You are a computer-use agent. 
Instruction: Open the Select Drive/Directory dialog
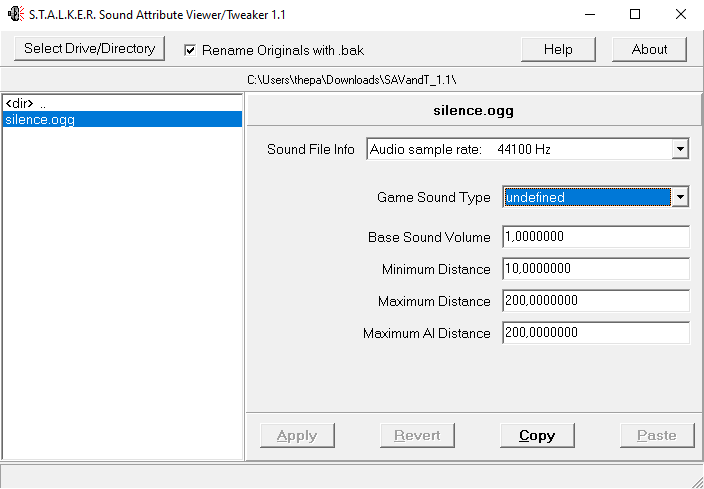[89, 48]
